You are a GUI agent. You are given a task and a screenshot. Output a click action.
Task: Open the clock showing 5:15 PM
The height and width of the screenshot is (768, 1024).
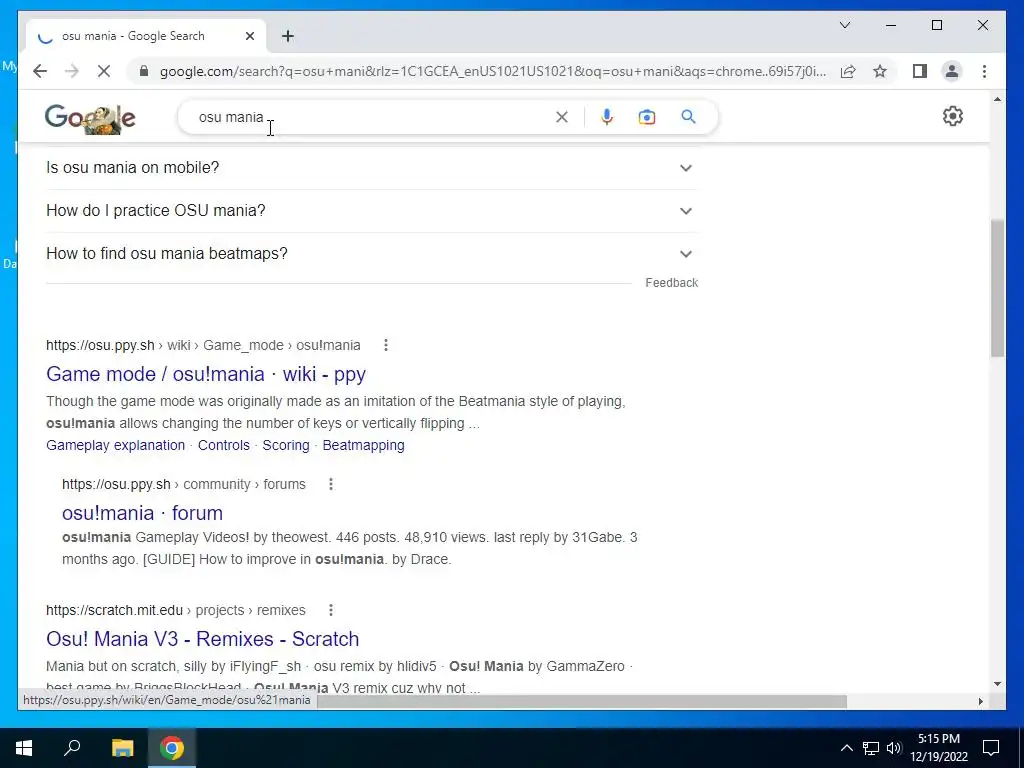(939, 748)
